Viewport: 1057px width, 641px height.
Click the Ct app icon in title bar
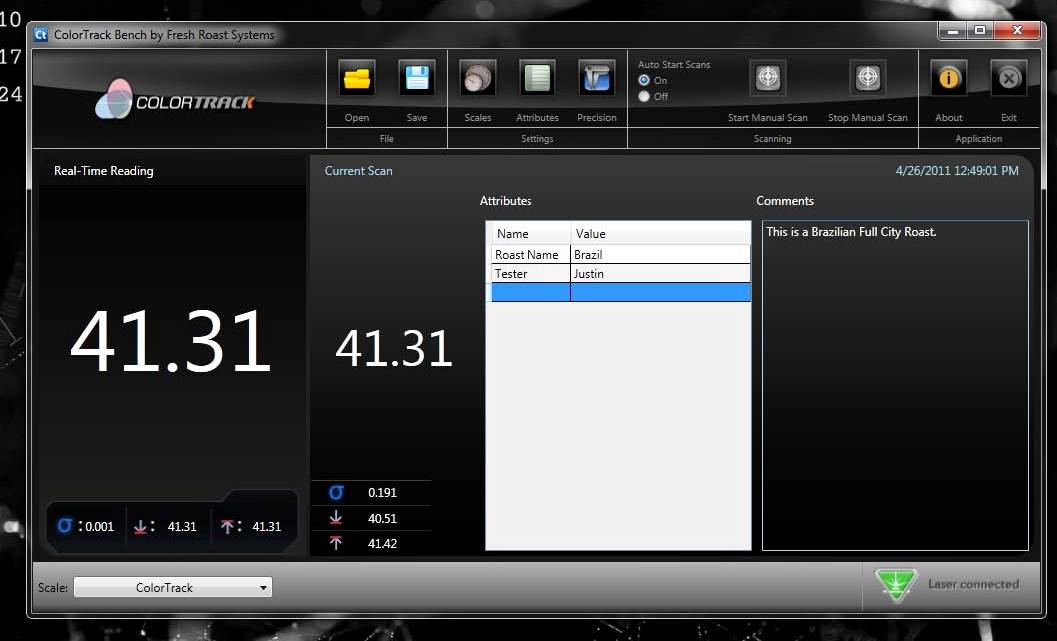point(41,34)
